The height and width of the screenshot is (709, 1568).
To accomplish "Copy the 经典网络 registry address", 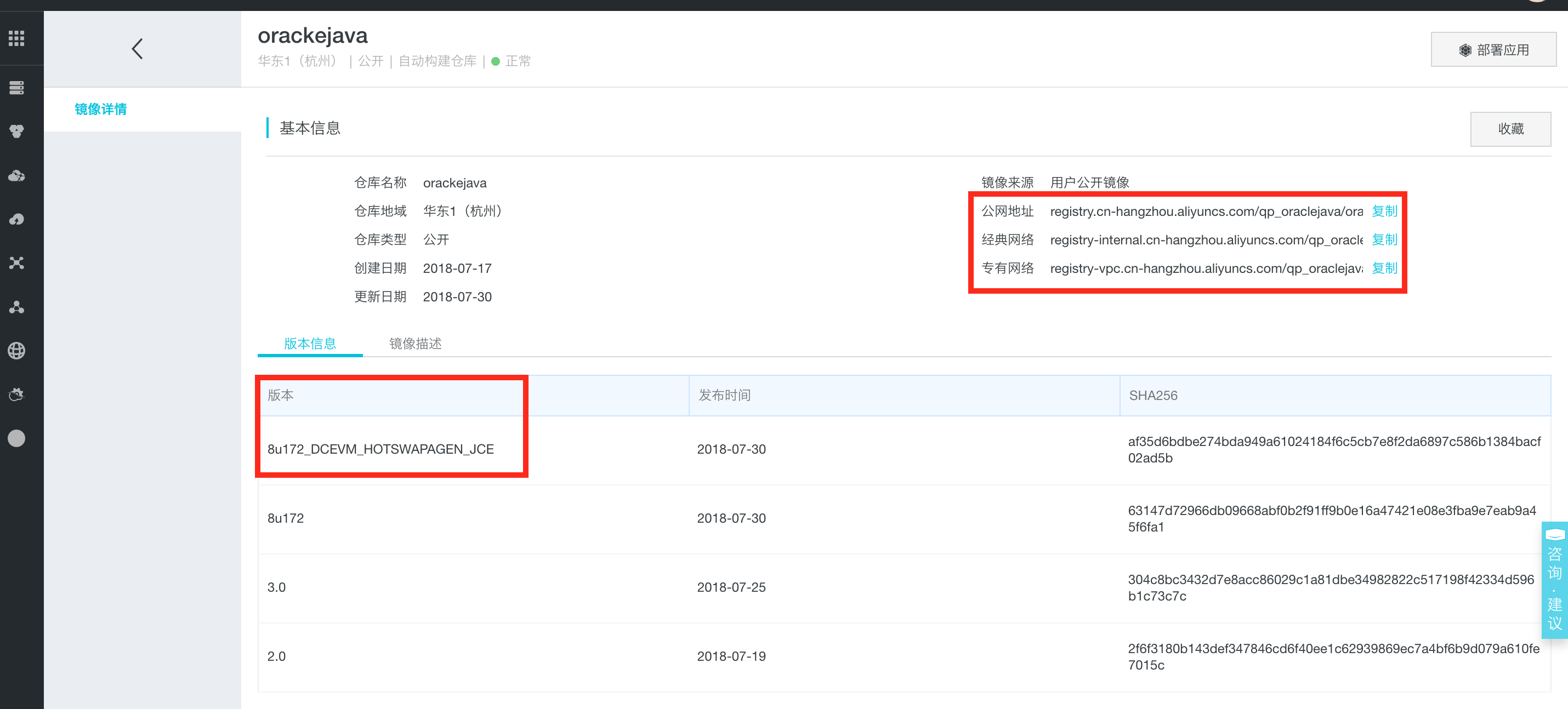I will click(1384, 239).
